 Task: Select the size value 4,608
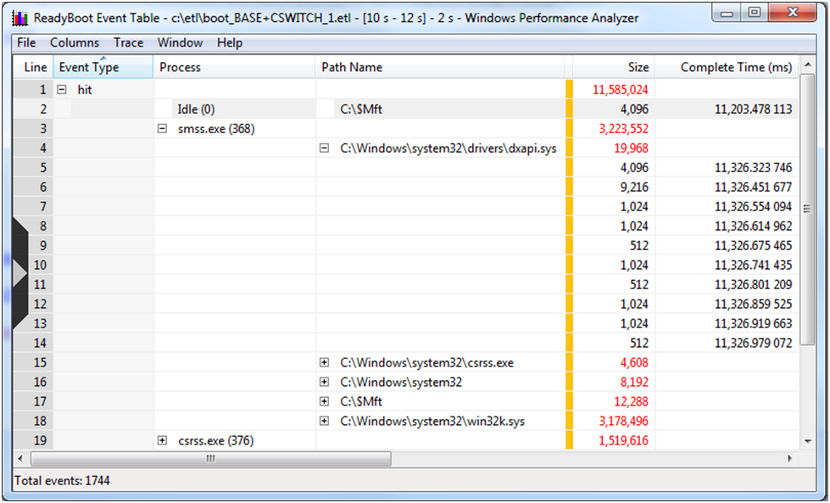click(634, 363)
